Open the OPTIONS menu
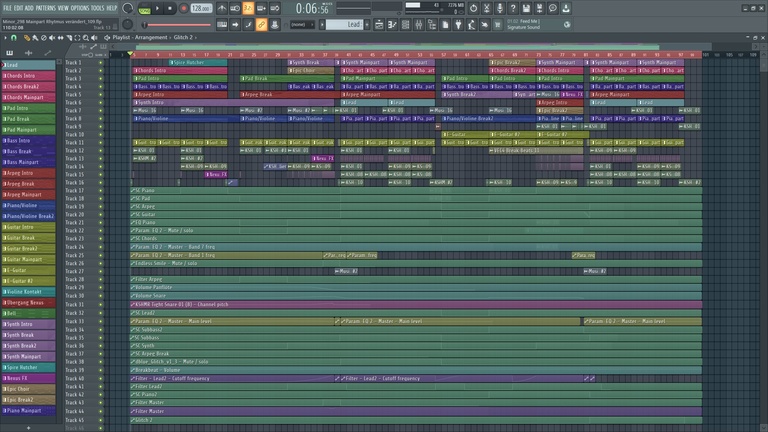Viewport: 768px width, 432px height. (80, 8)
